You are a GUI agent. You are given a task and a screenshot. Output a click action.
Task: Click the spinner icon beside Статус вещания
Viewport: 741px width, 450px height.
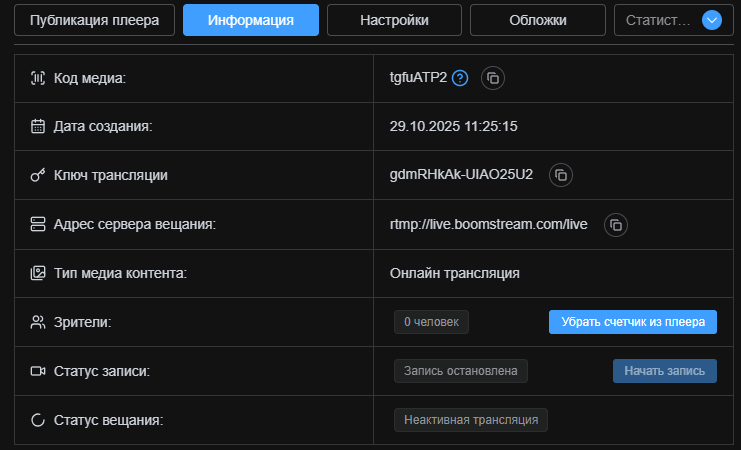(38, 420)
